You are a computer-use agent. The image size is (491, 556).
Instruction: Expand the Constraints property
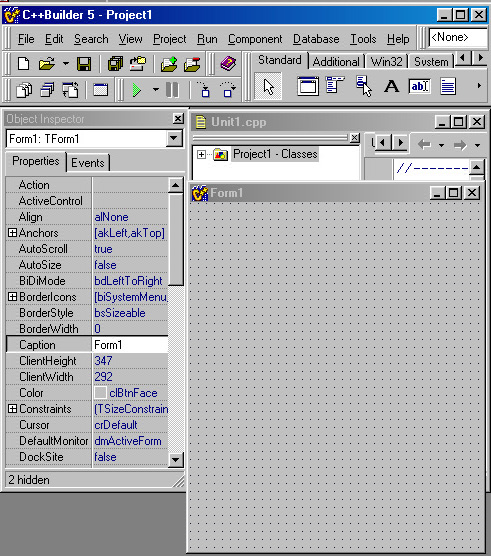pos(12,409)
